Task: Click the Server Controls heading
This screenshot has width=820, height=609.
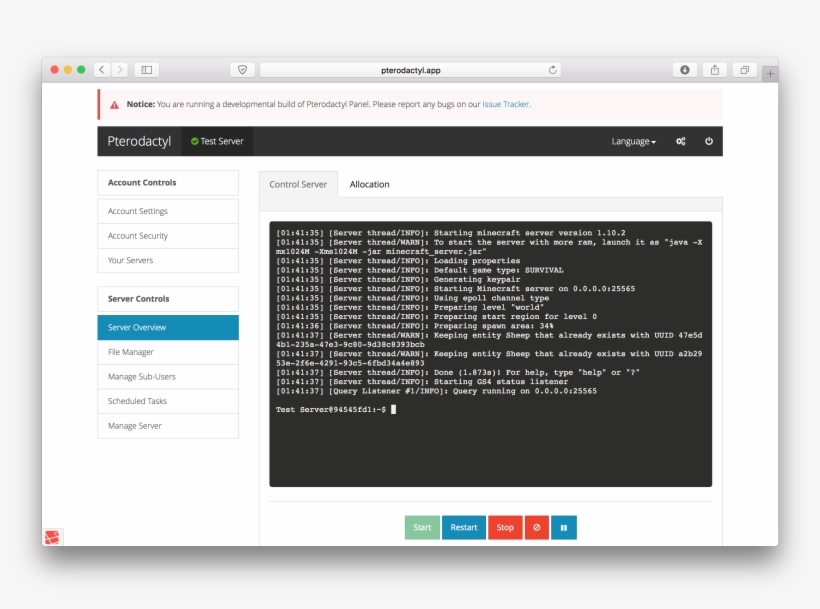Action: (x=168, y=298)
